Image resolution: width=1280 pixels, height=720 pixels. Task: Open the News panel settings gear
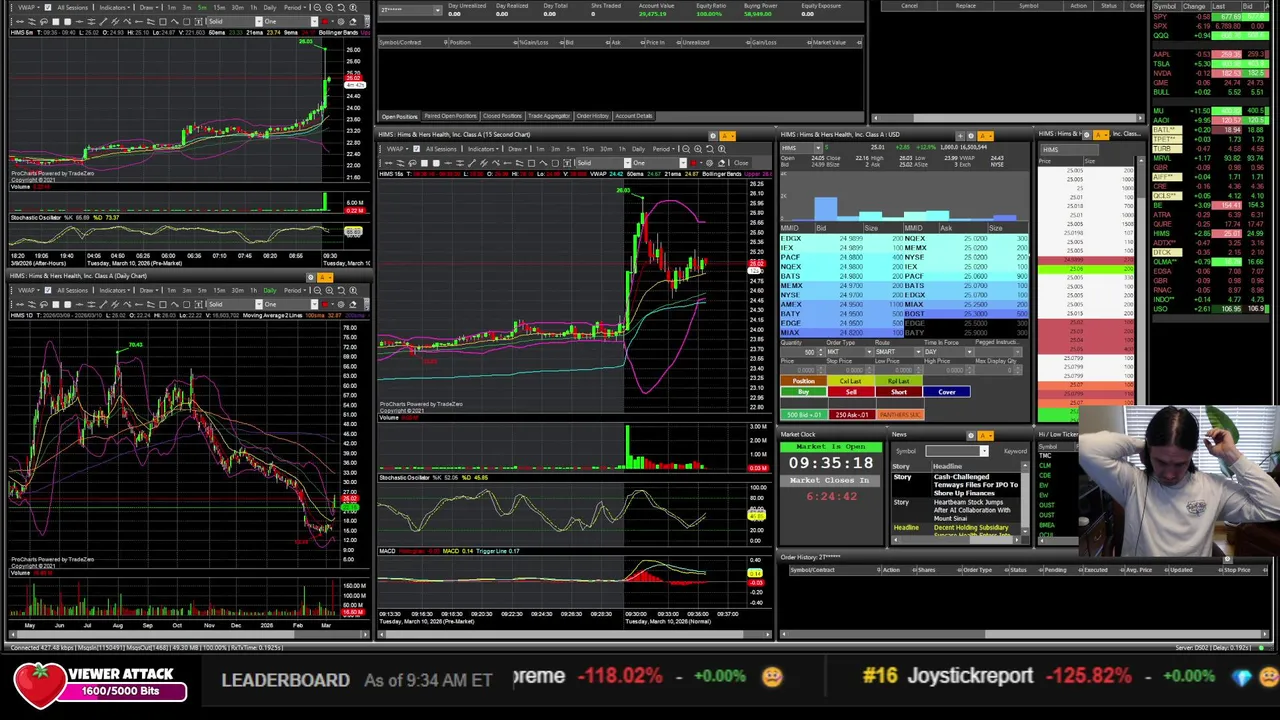[971, 436]
